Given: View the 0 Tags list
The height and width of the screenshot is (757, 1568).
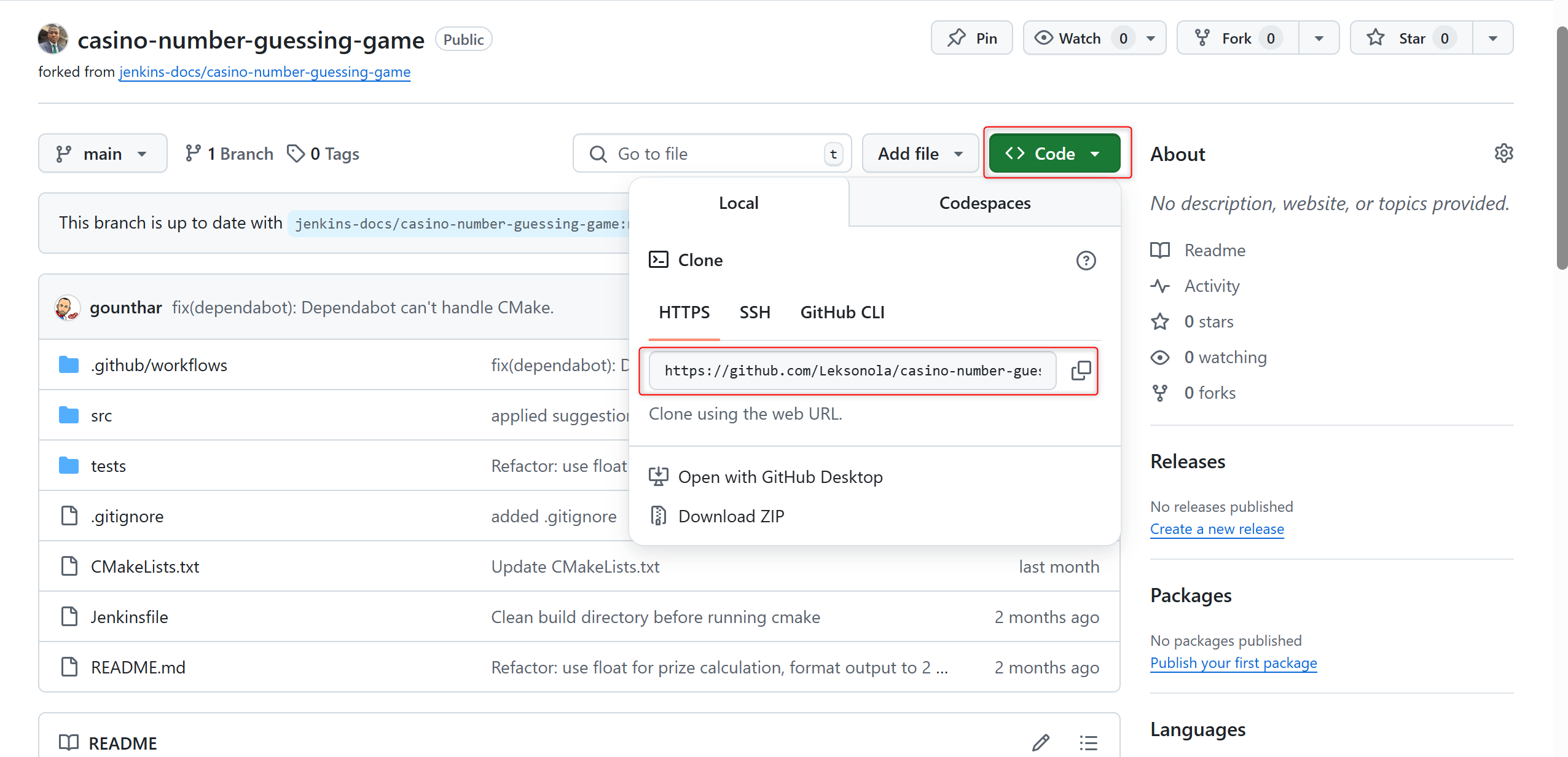Looking at the screenshot, I should (x=323, y=154).
